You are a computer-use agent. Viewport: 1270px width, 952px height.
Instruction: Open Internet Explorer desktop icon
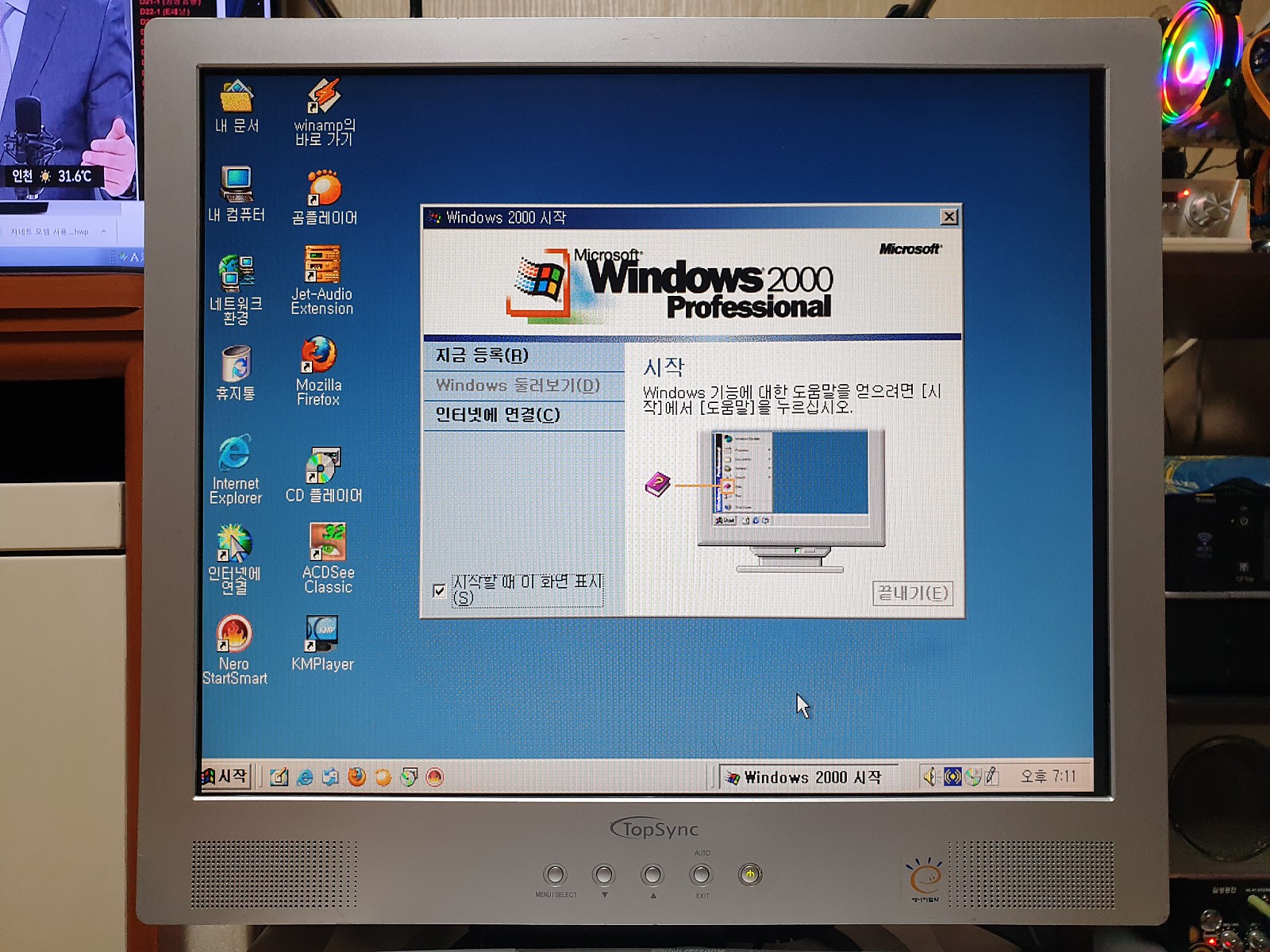[x=235, y=469]
